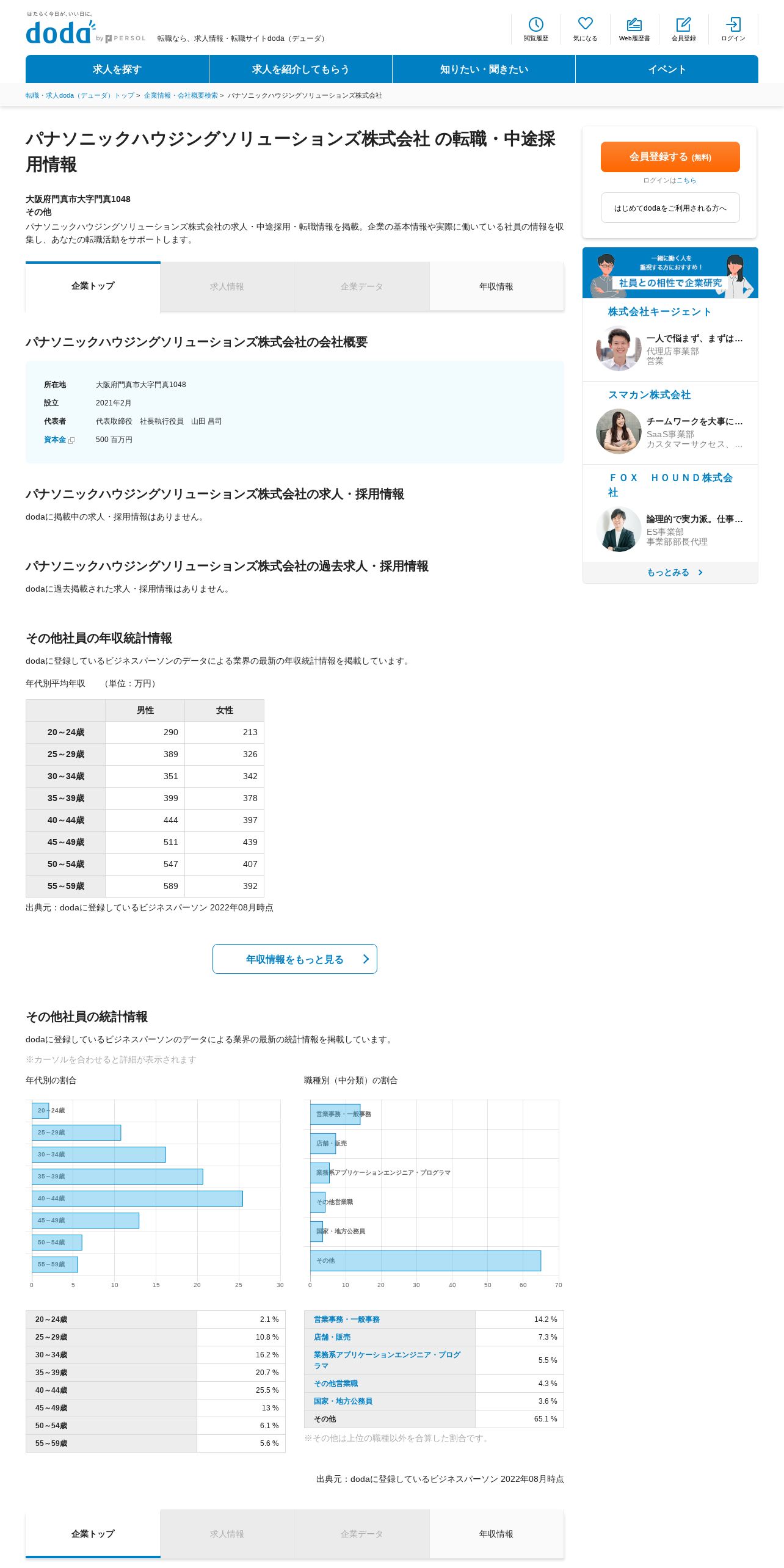Click チームワークを大事に… headline

tap(694, 421)
